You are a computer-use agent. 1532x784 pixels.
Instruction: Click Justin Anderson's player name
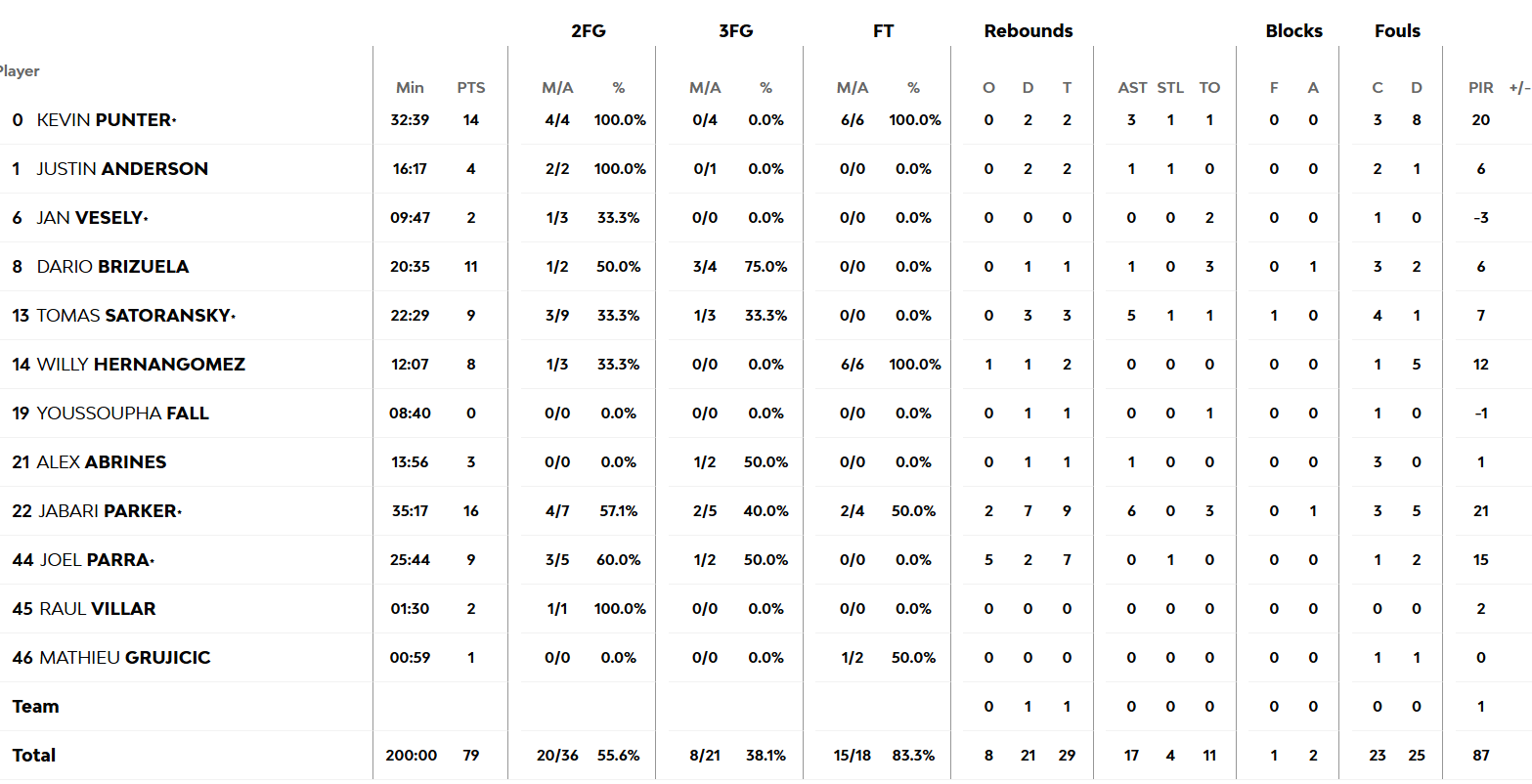tap(122, 169)
